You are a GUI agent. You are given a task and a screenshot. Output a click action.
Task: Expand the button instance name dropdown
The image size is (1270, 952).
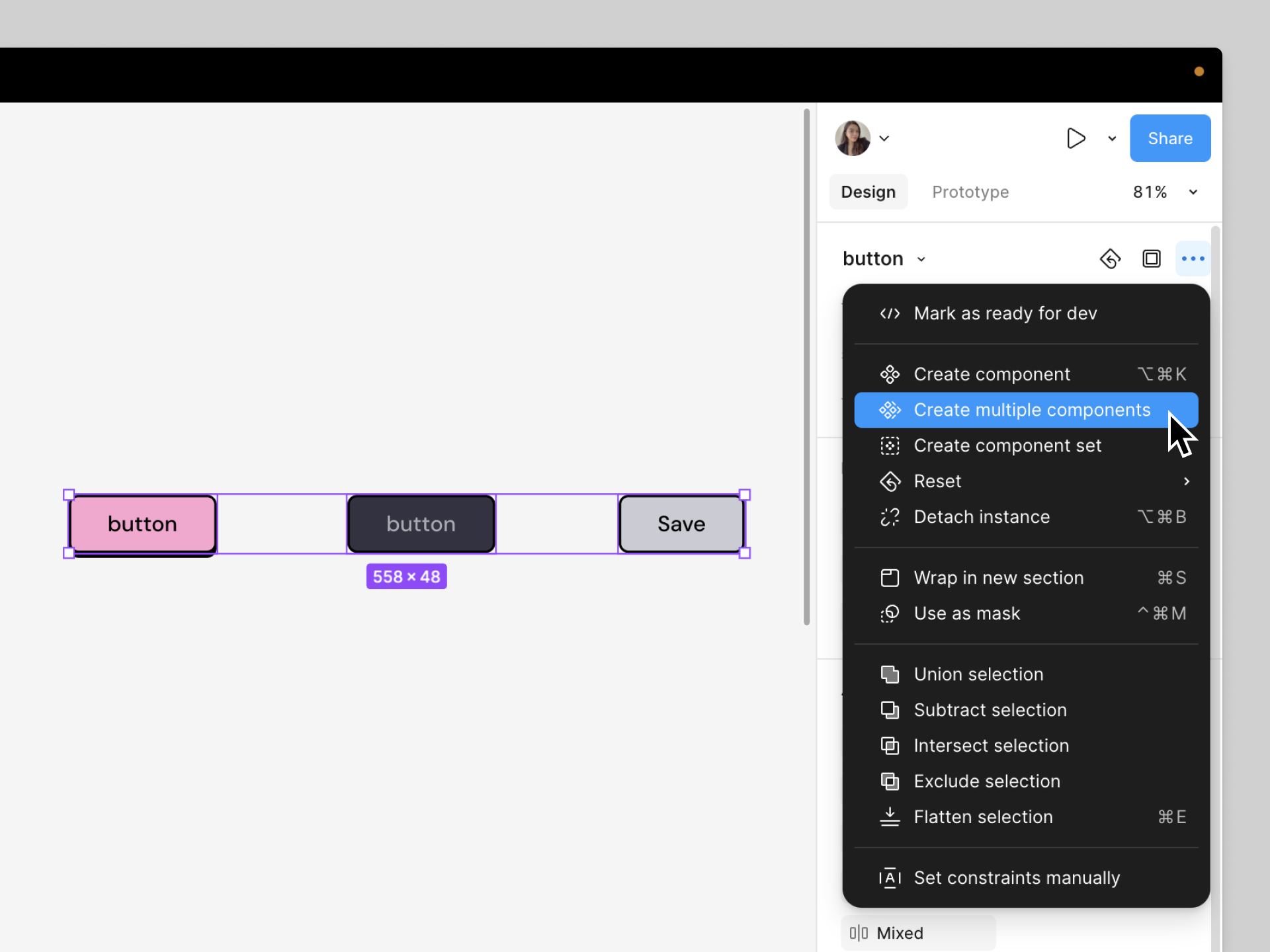[x=921, y=259]
